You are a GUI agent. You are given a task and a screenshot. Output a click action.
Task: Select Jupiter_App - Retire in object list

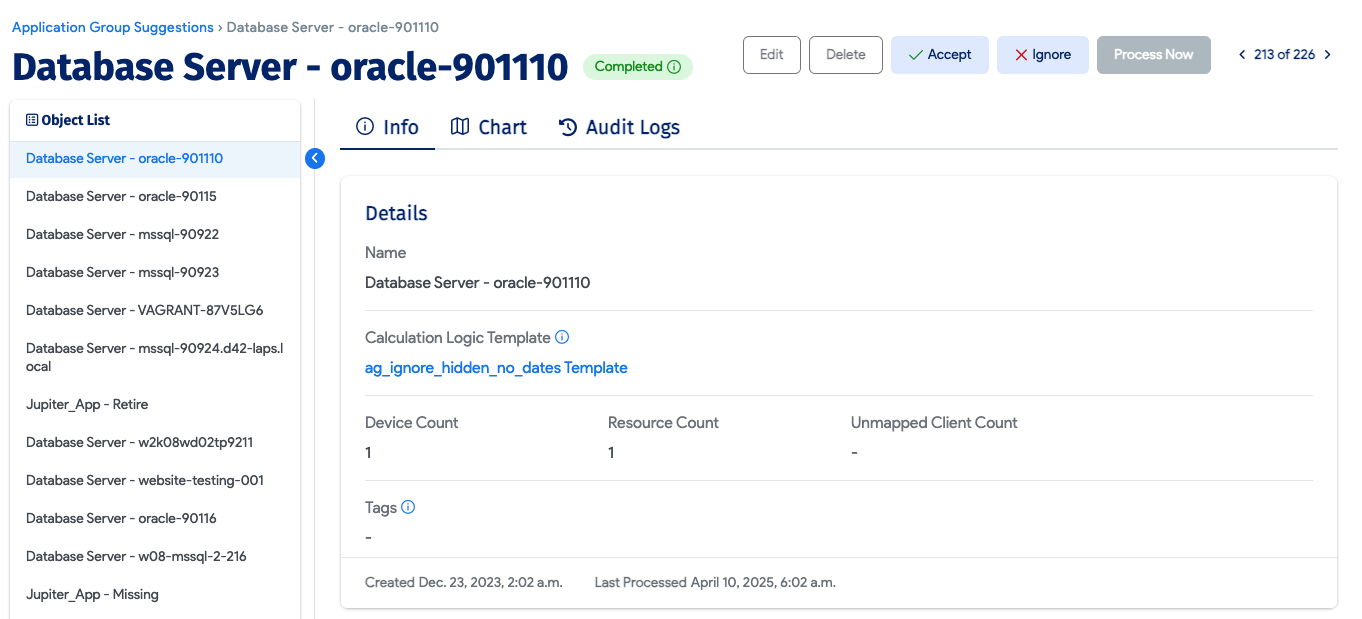pyautogui.click(x=87, y=404)
